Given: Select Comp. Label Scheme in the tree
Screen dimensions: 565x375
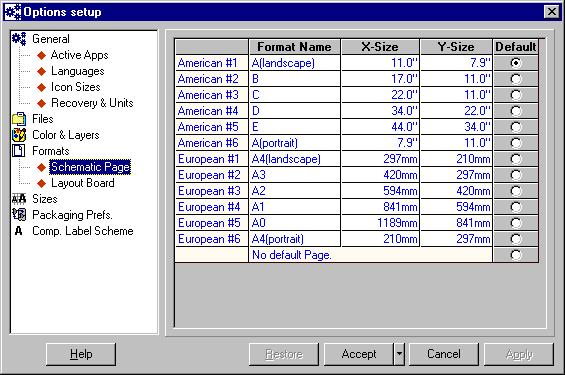Looking at the screenshot, I should coord(83,231).
